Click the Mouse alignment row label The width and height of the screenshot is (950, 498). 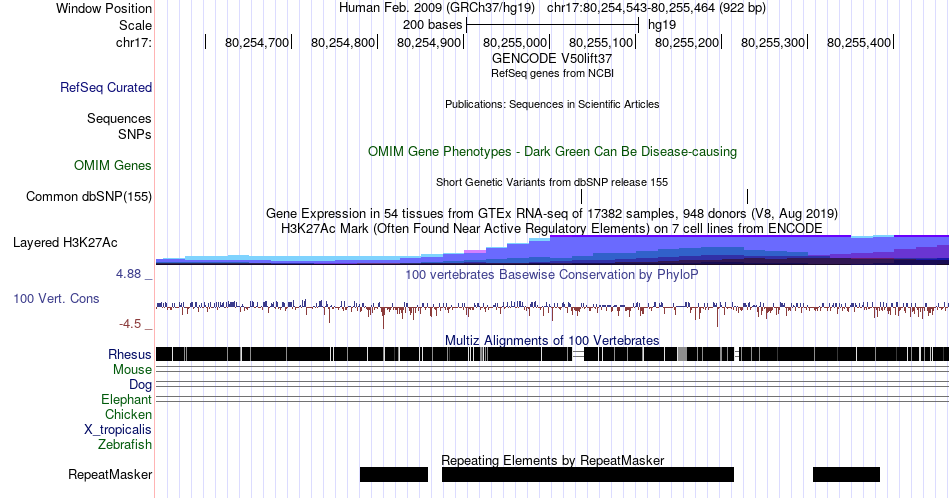click(x=132, y=370)
